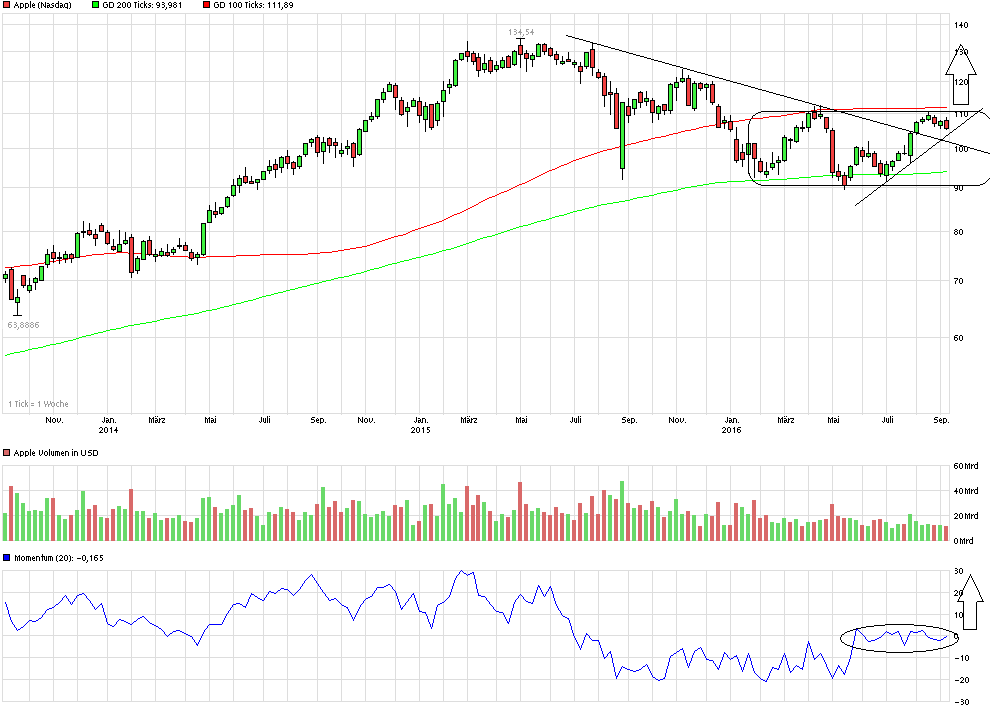Click the 'Apple Volumen in USD' label

[56, 453]
